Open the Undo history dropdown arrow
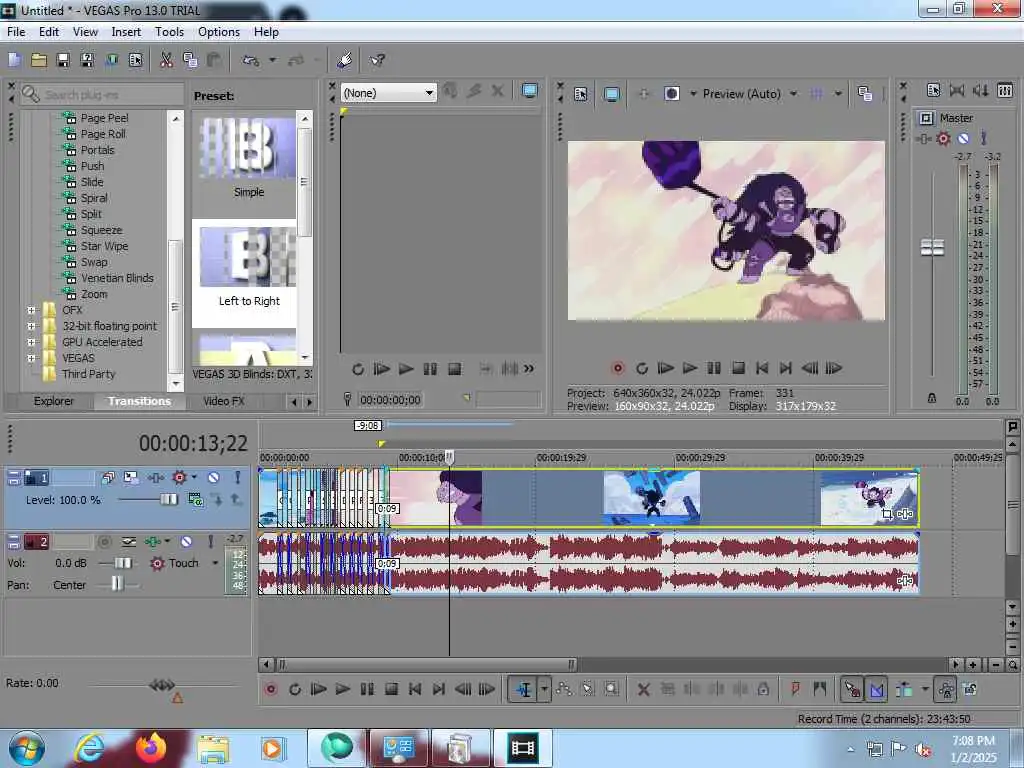This screenshot has width=1024, height=768. (x=272, y=60)
